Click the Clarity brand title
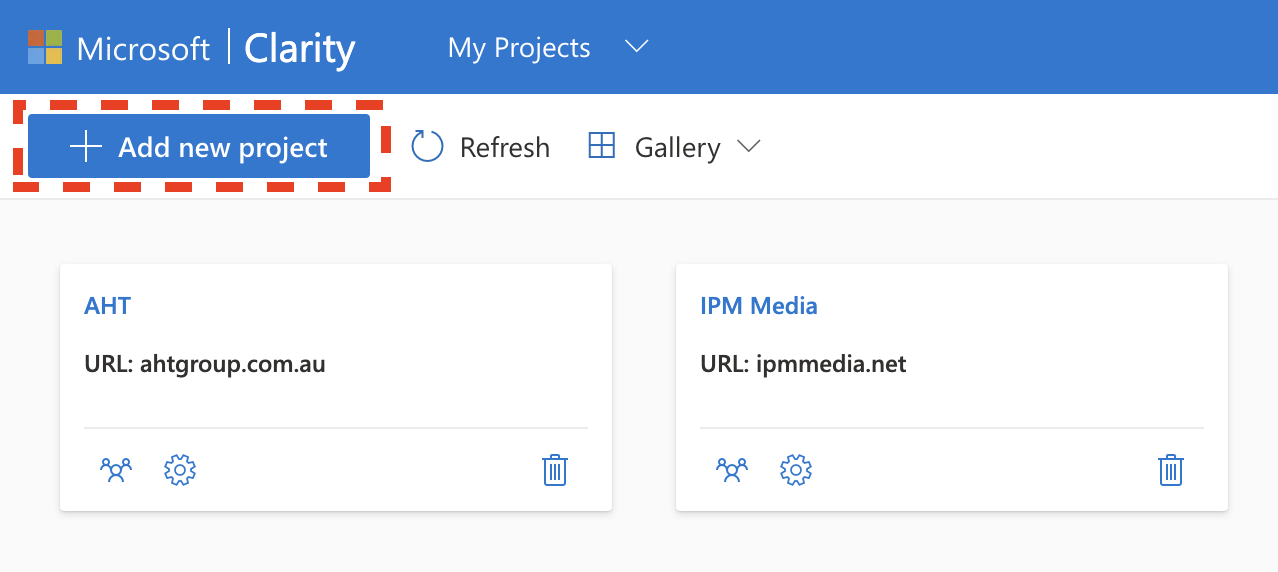The width and height of the screenshot is (1278, 572). click(x=300, y=48)
